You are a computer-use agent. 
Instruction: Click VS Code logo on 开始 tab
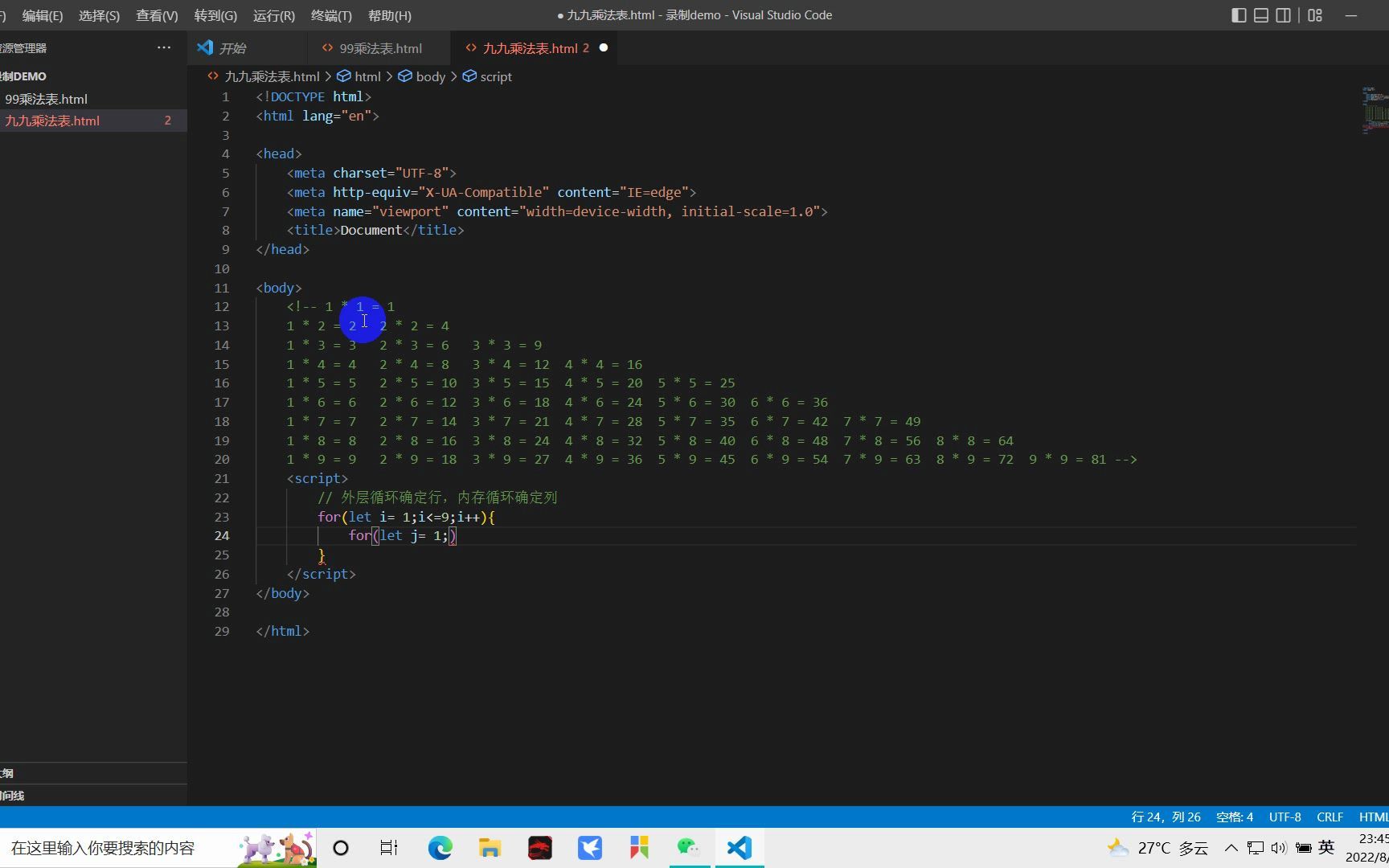point(205,48)
